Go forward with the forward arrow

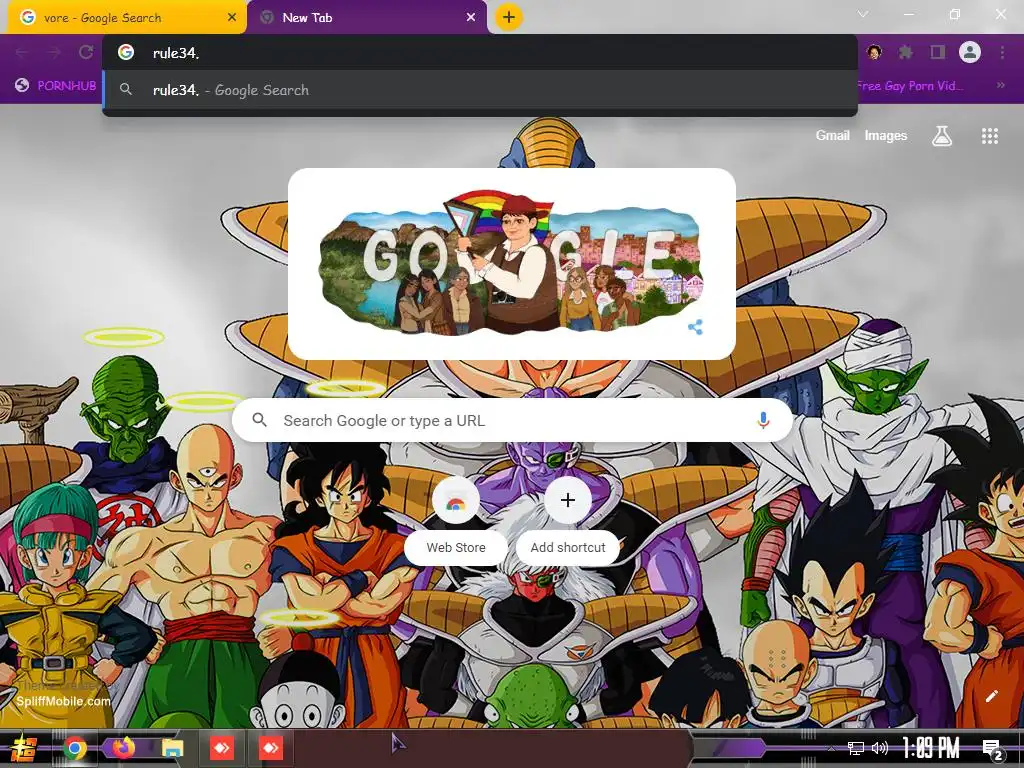pyautogui.click(x=54, y=52)
